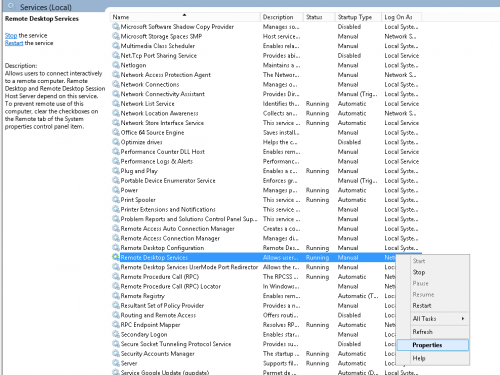Select Secure Socket Tunneling Protocol Service

click(x=253, y=344)
